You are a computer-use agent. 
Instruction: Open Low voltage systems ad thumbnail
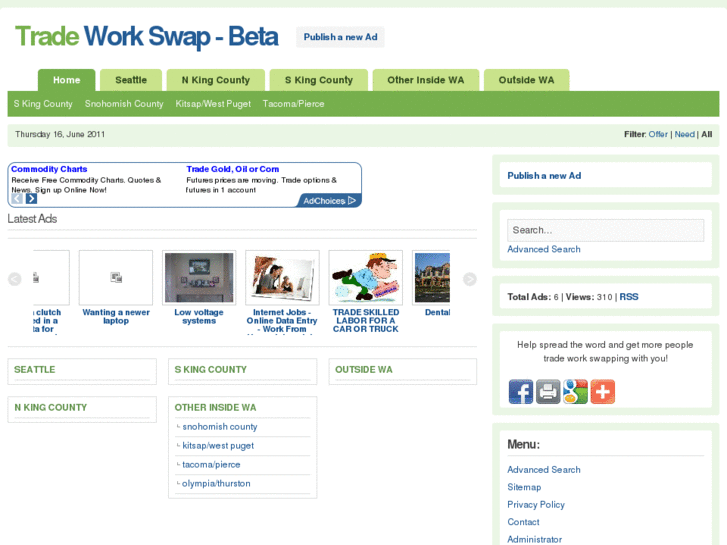[x=199, y=277]
